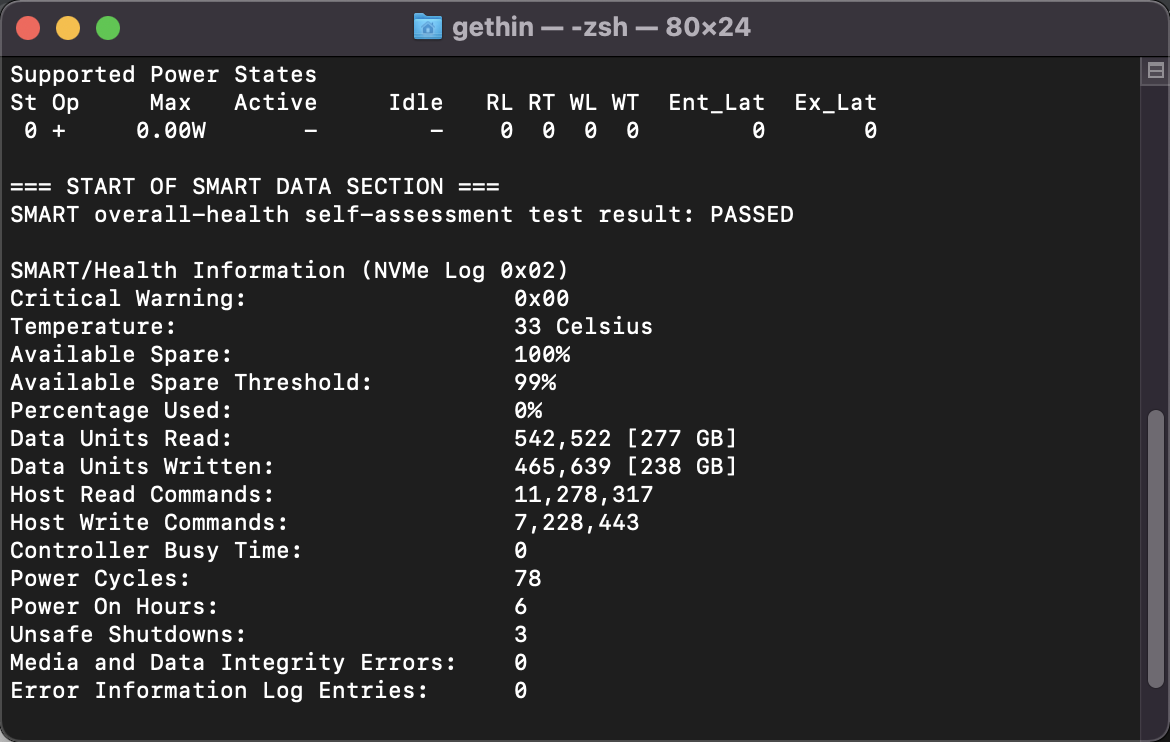
Task: Close the Terminal window with red button
Action: (x=28, y=28)
